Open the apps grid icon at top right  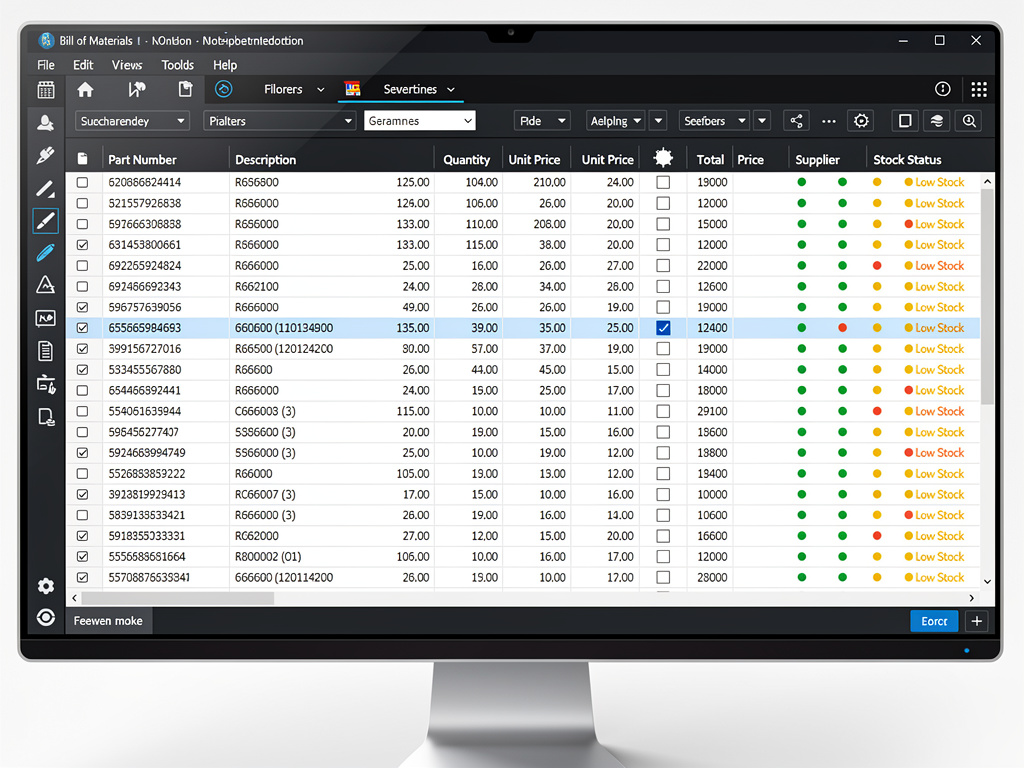pos(978,89)
